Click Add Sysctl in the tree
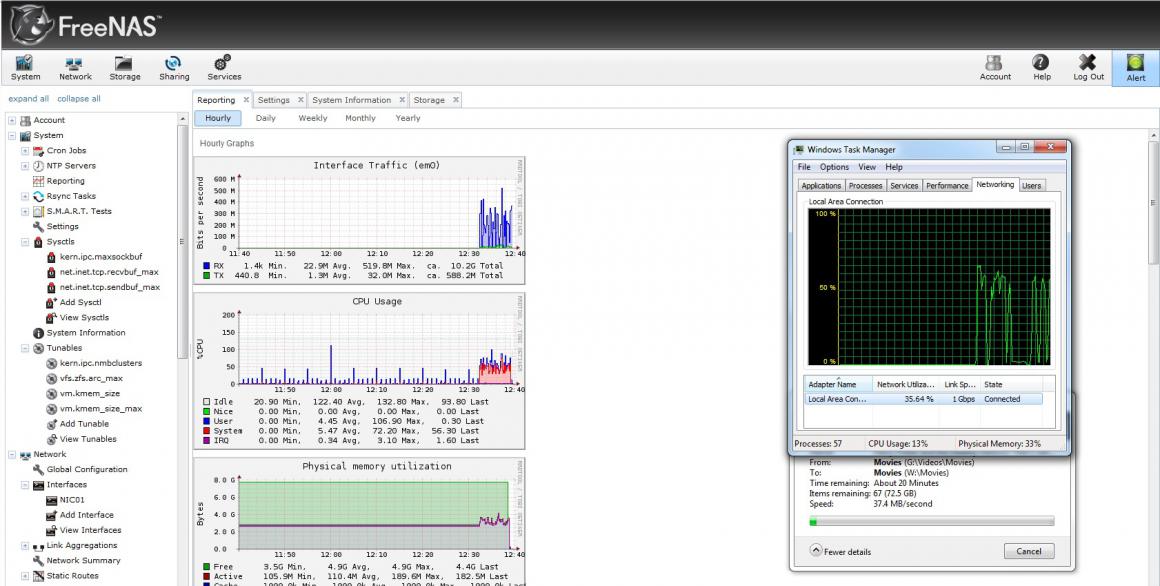This screenshot has height=586, width=1160. point(81,302)
